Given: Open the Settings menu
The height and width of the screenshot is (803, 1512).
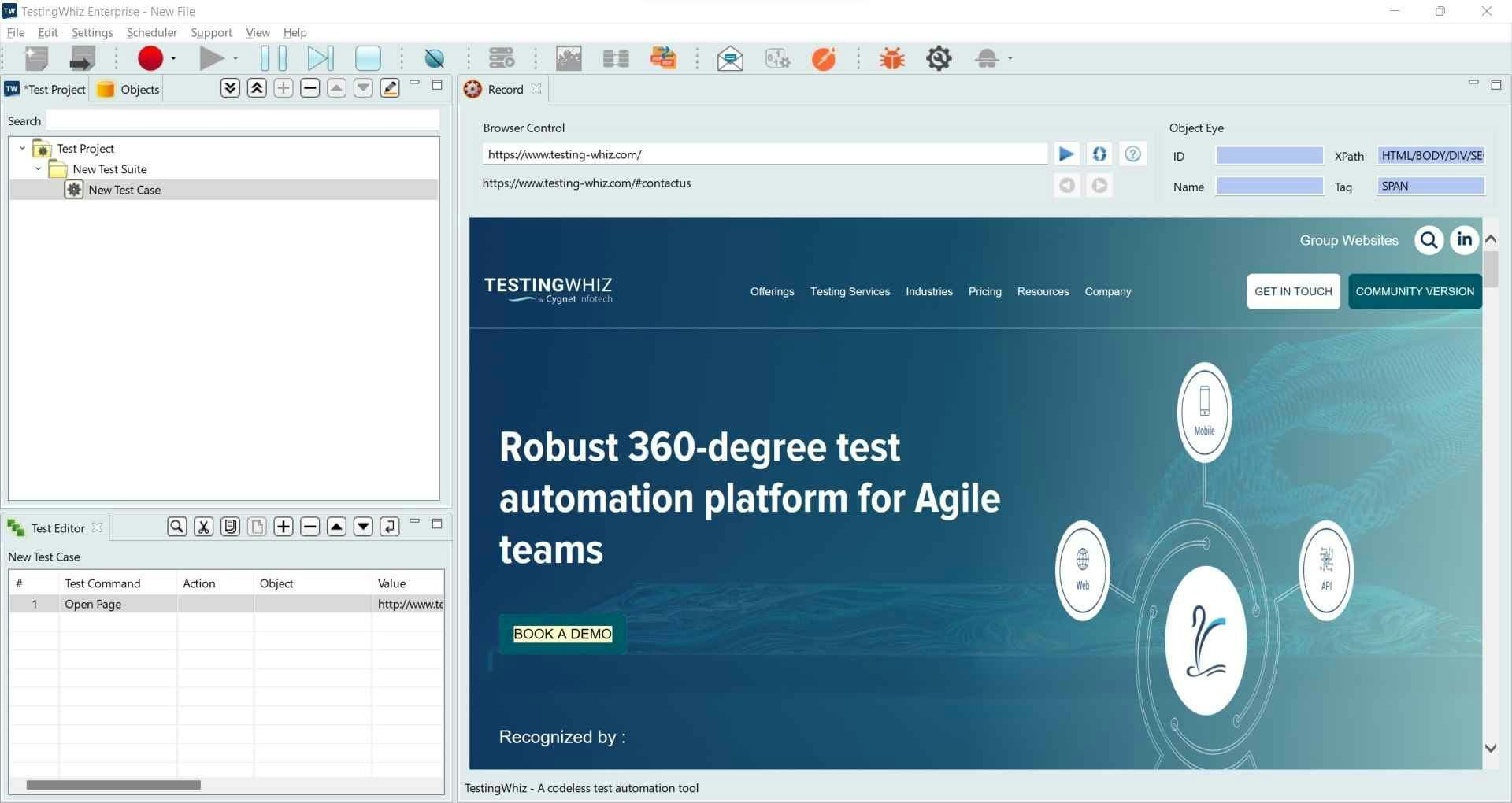Looking at the screenshot, I should click(92, 32).
